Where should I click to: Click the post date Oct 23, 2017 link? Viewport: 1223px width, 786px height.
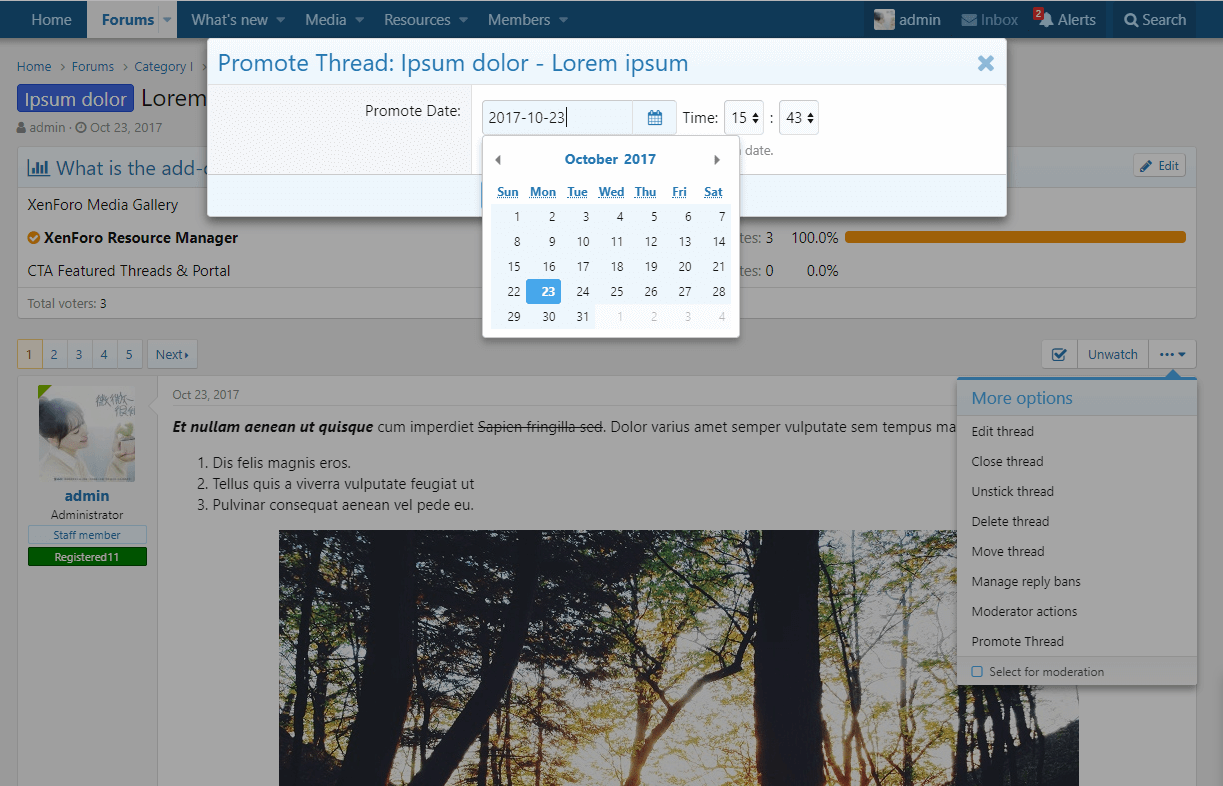pos(206,395)
